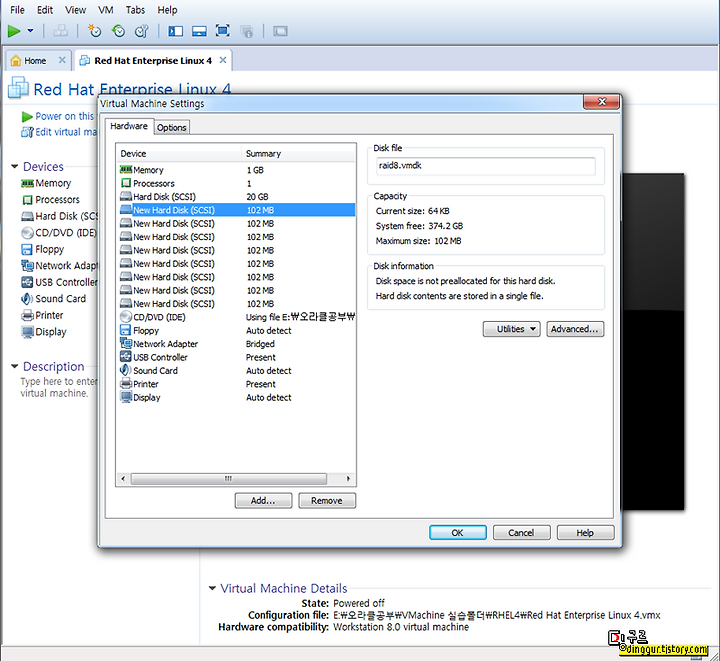Open the power options dropdown arrow
The image size is (720, 661).
pyautogui.click(x=30, y=31)
